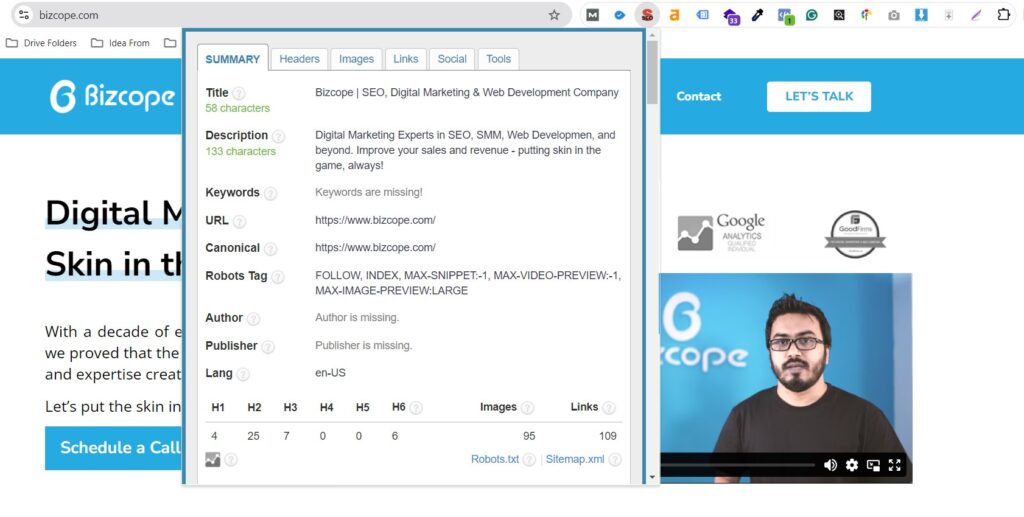Activate the eyedropper color picker extension

[758, 15]
